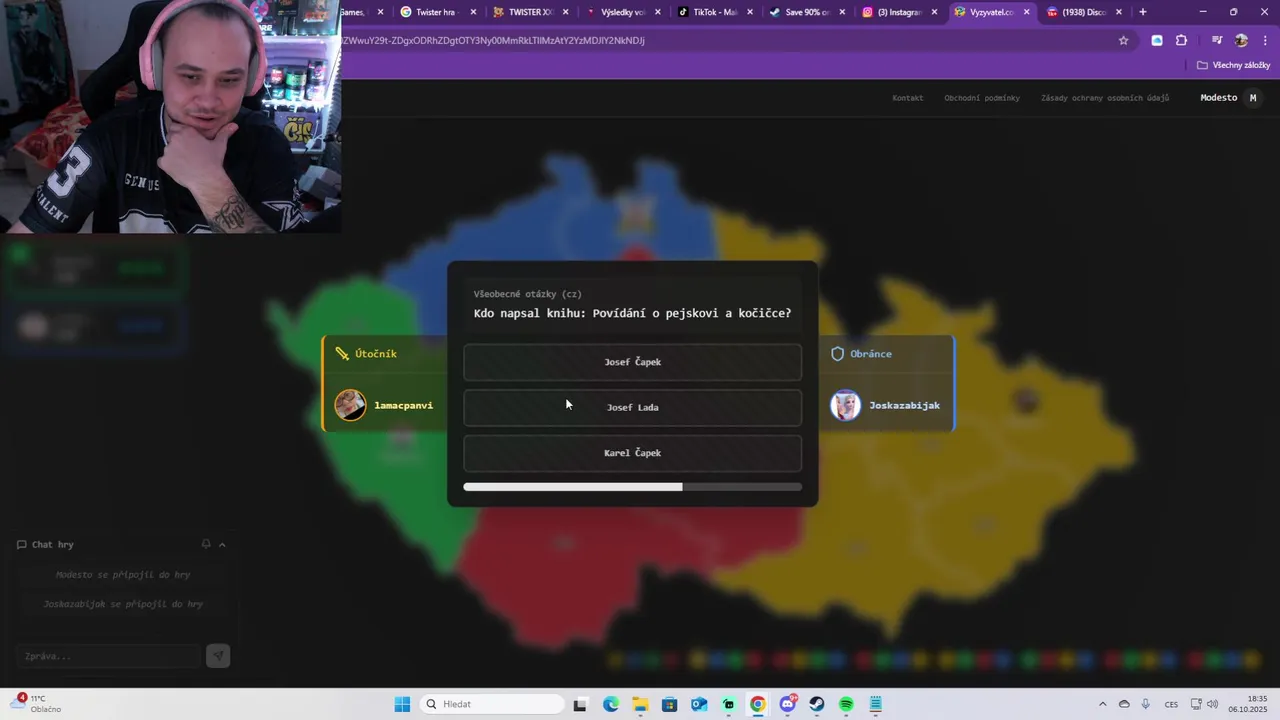Open Steam from taskbar

click(x=817, y=704)
